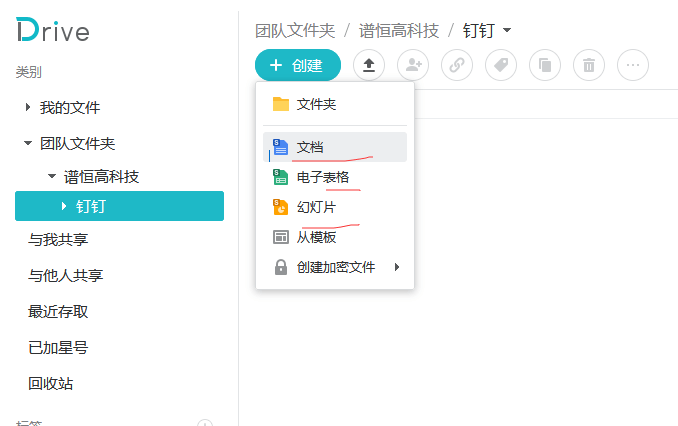Click the share with user icon

point(413,65)
